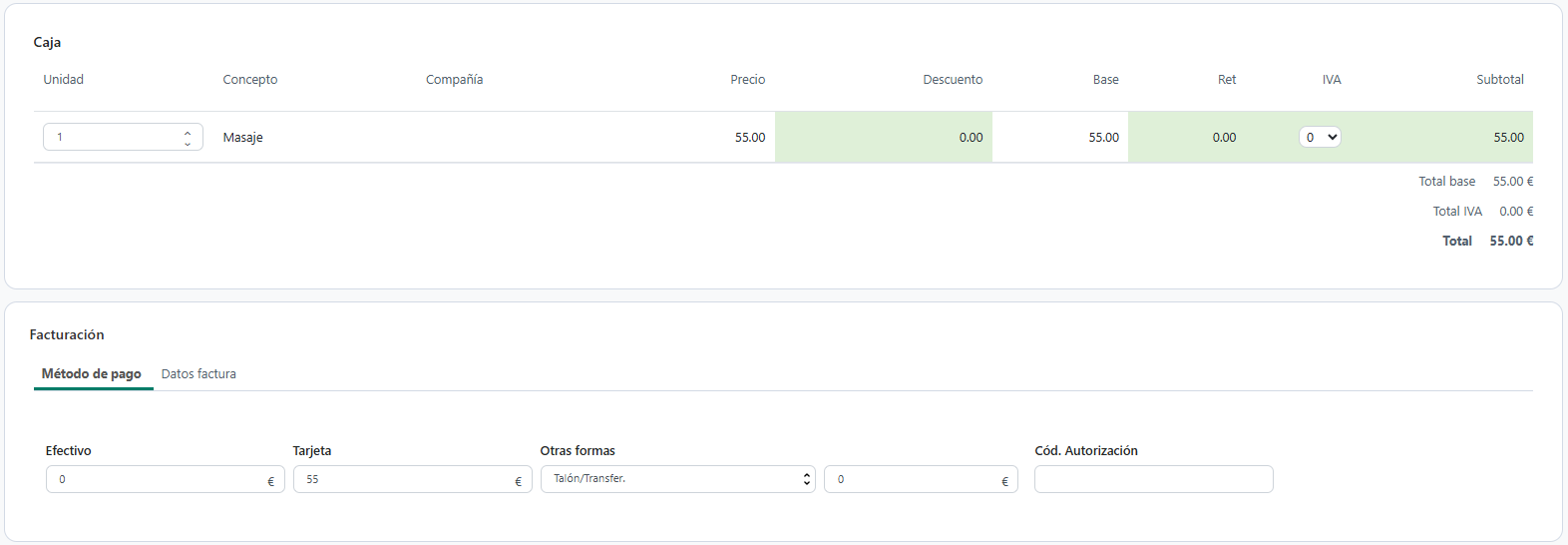Focus the Efectivo amount field
Screen dimensions: 1568x545
pyautogui.click(x=166, y=479)
